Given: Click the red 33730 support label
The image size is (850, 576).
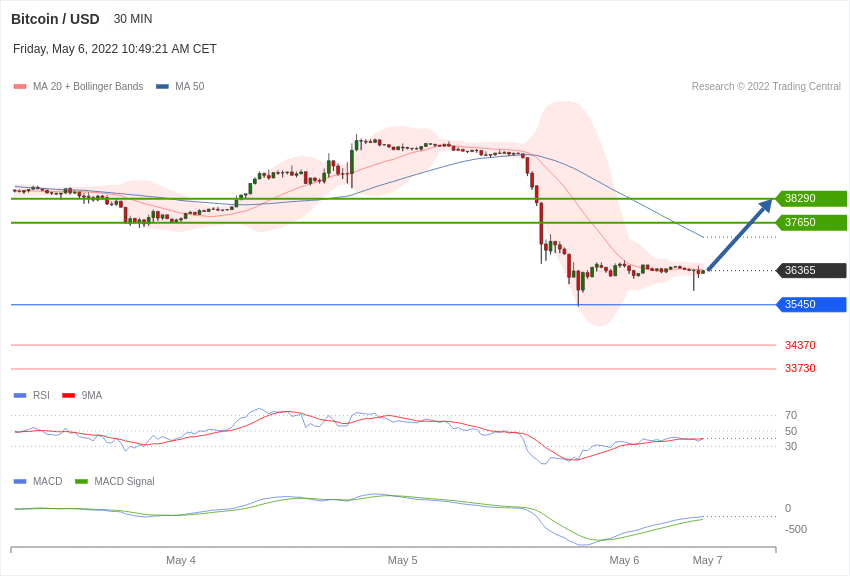Looking at the screenshot, I should pos(800,368).
